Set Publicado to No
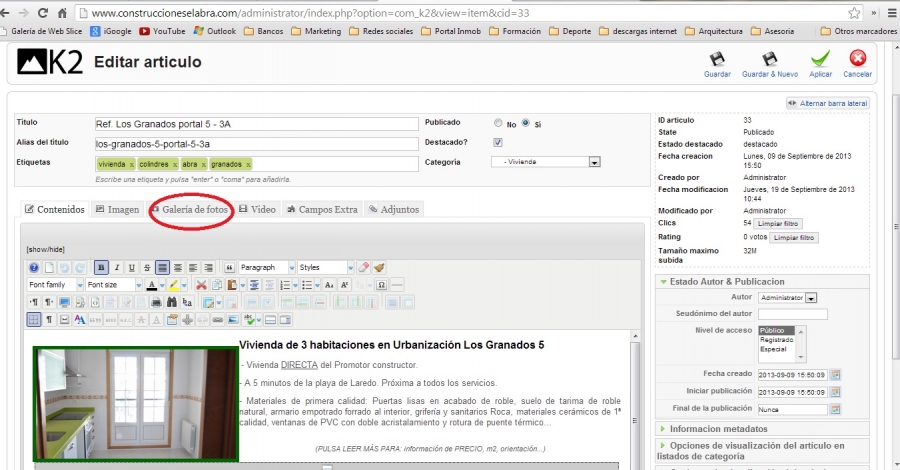The image size is (900, 470). click(x=498, y=123)
